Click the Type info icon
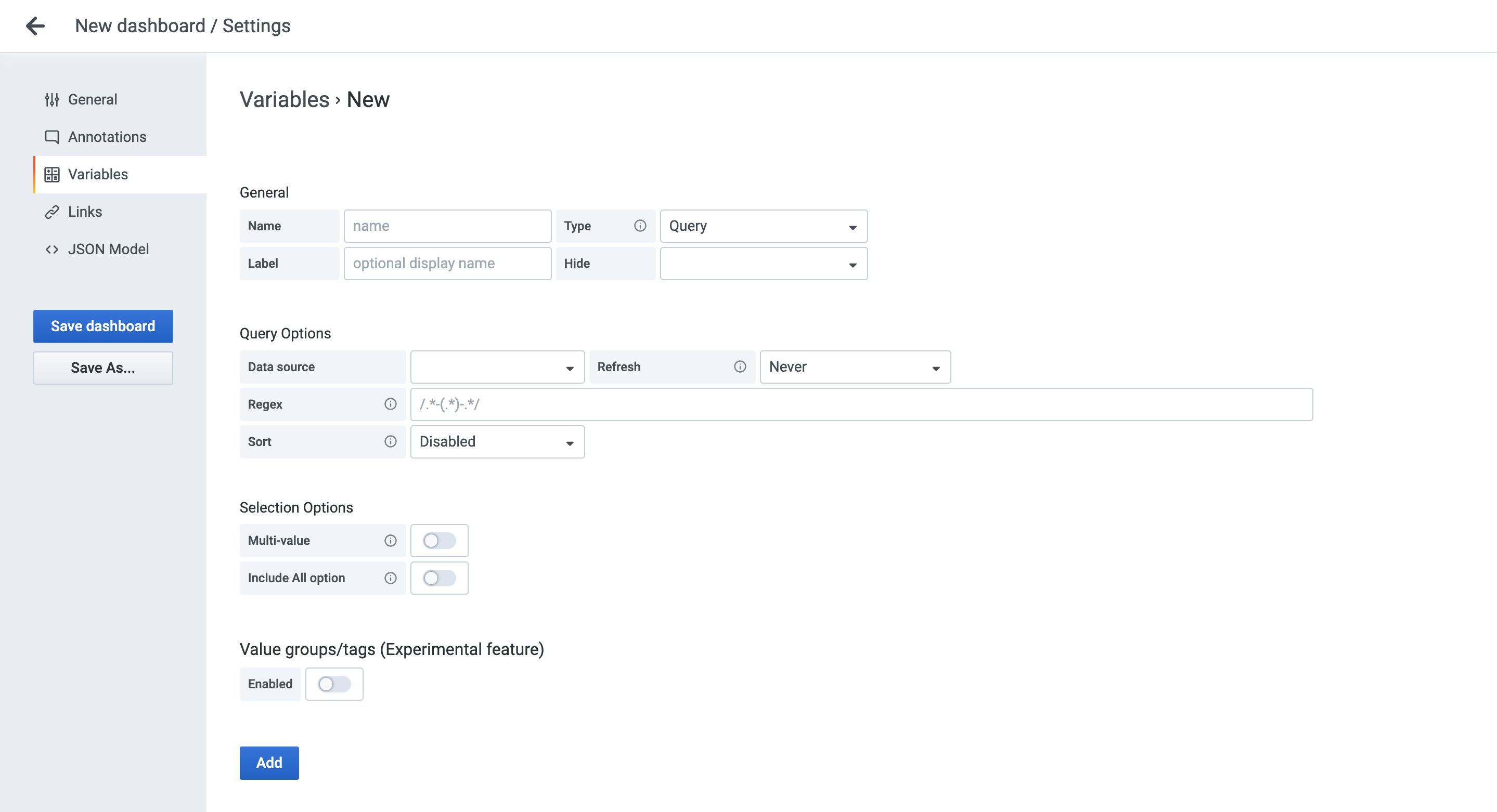 coord(640,226)
